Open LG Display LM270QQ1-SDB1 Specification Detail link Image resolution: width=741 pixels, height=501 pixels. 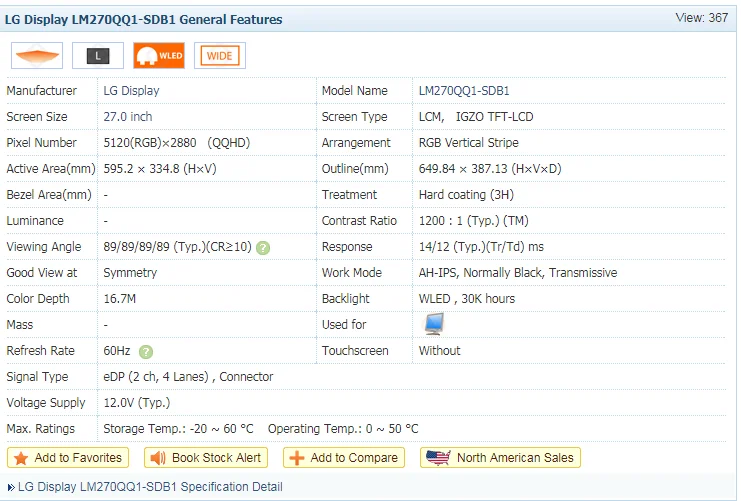pyautogui.click(x=150, y=487)
